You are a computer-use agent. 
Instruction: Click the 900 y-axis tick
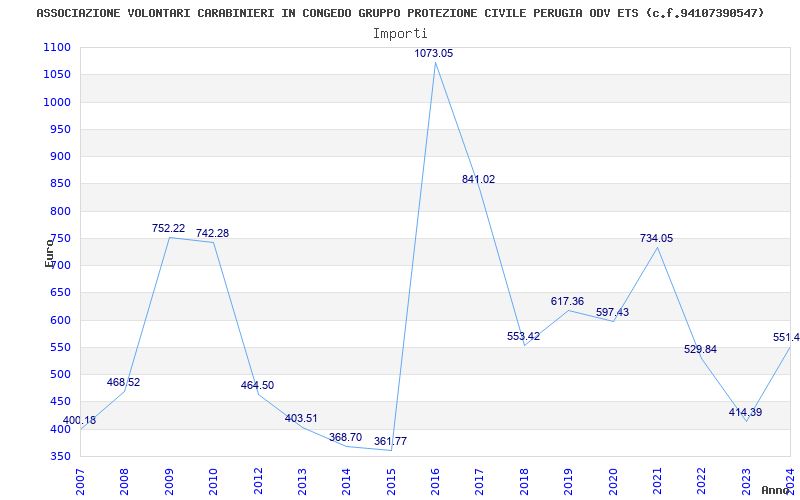tap(60, 157)
